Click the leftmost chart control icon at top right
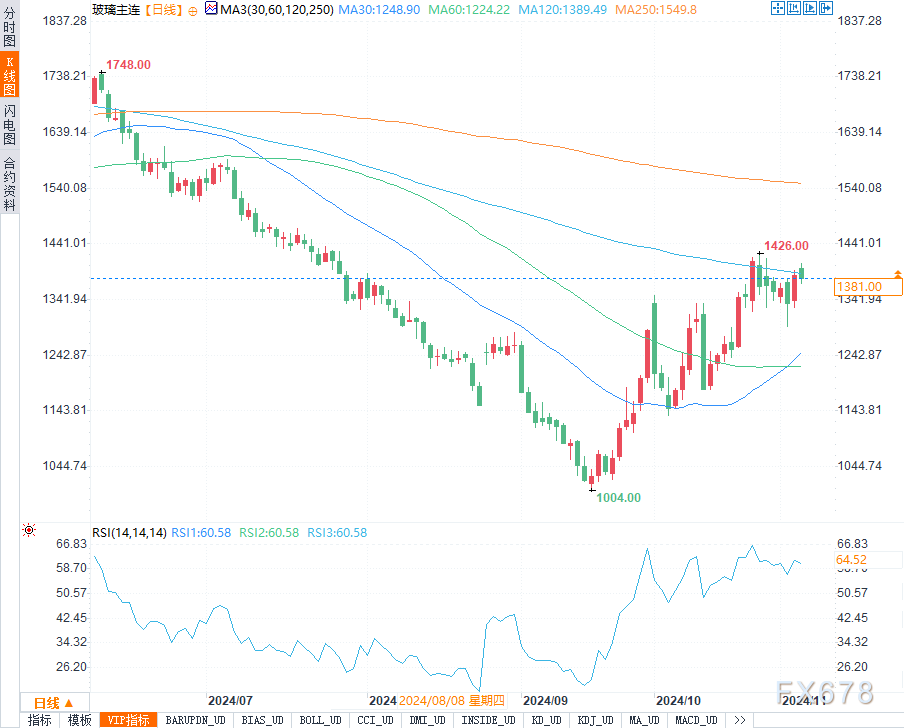The height and width of the screenshot is (728, 904). pos(778,9)
